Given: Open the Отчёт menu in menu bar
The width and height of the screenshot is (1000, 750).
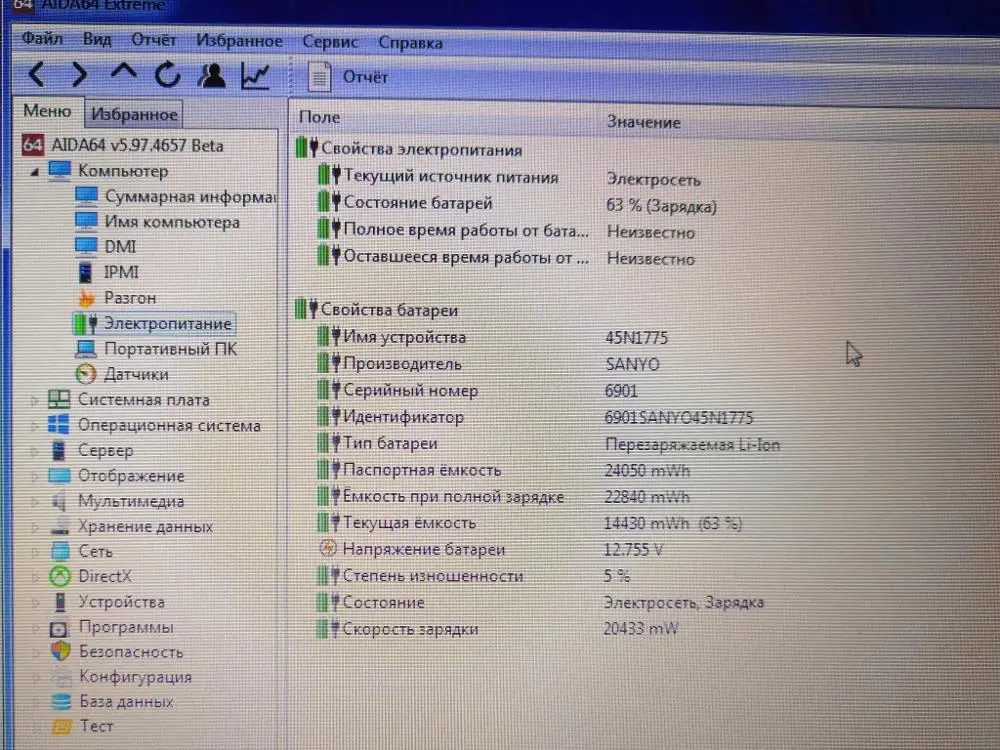Looking at the screenshot, I should tap(154, 40).
